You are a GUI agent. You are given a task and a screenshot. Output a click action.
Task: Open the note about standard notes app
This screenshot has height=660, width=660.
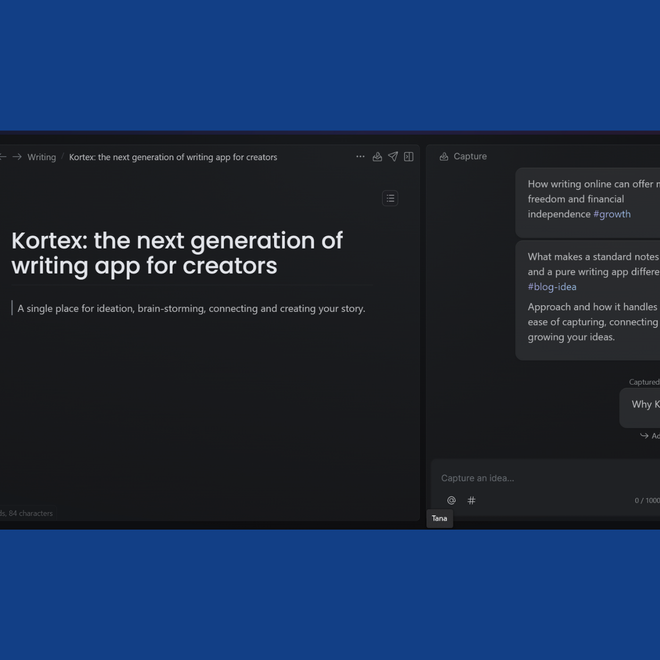pos(588,300)
